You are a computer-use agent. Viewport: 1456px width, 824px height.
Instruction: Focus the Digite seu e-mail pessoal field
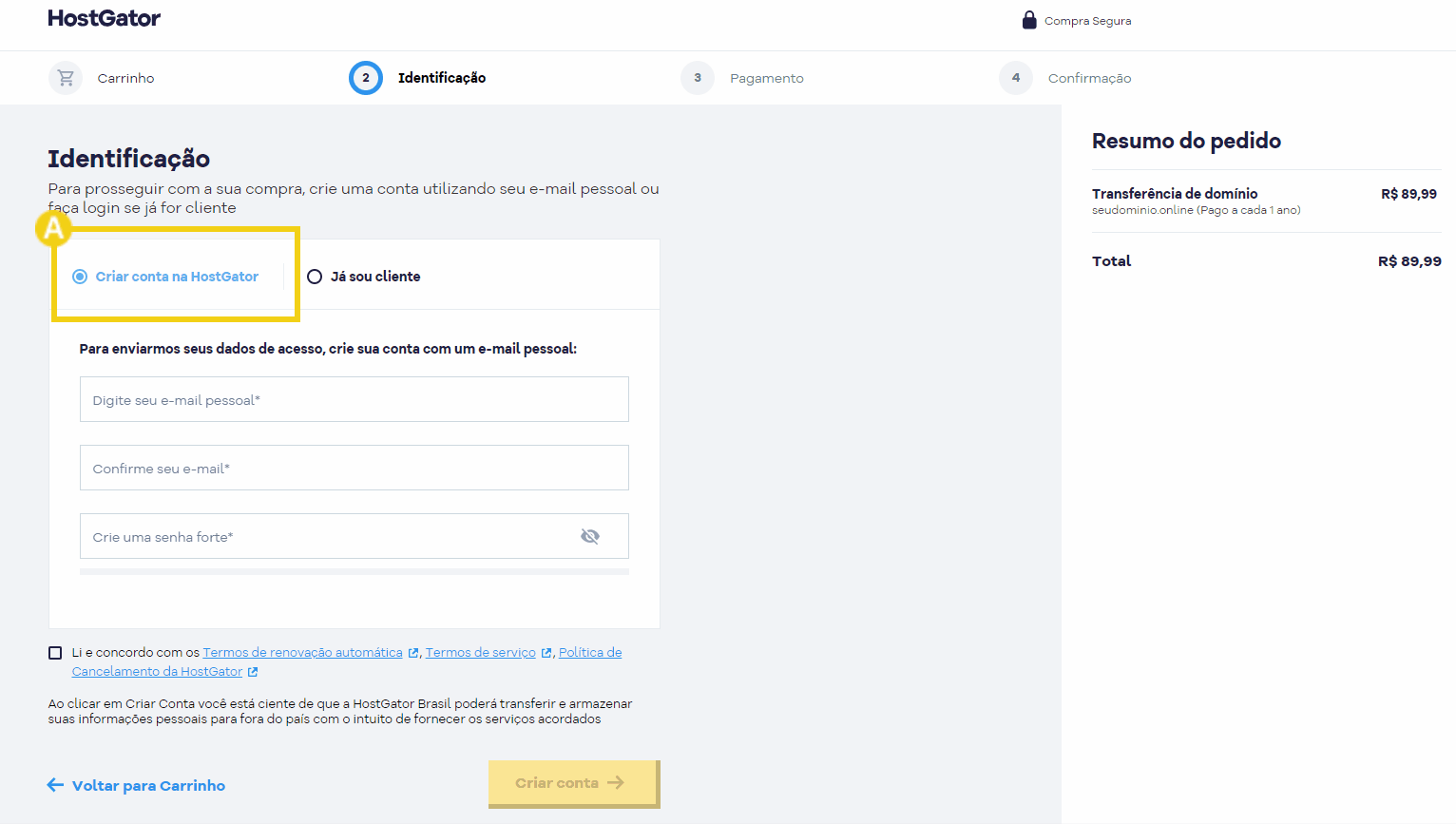coord(354,399)
